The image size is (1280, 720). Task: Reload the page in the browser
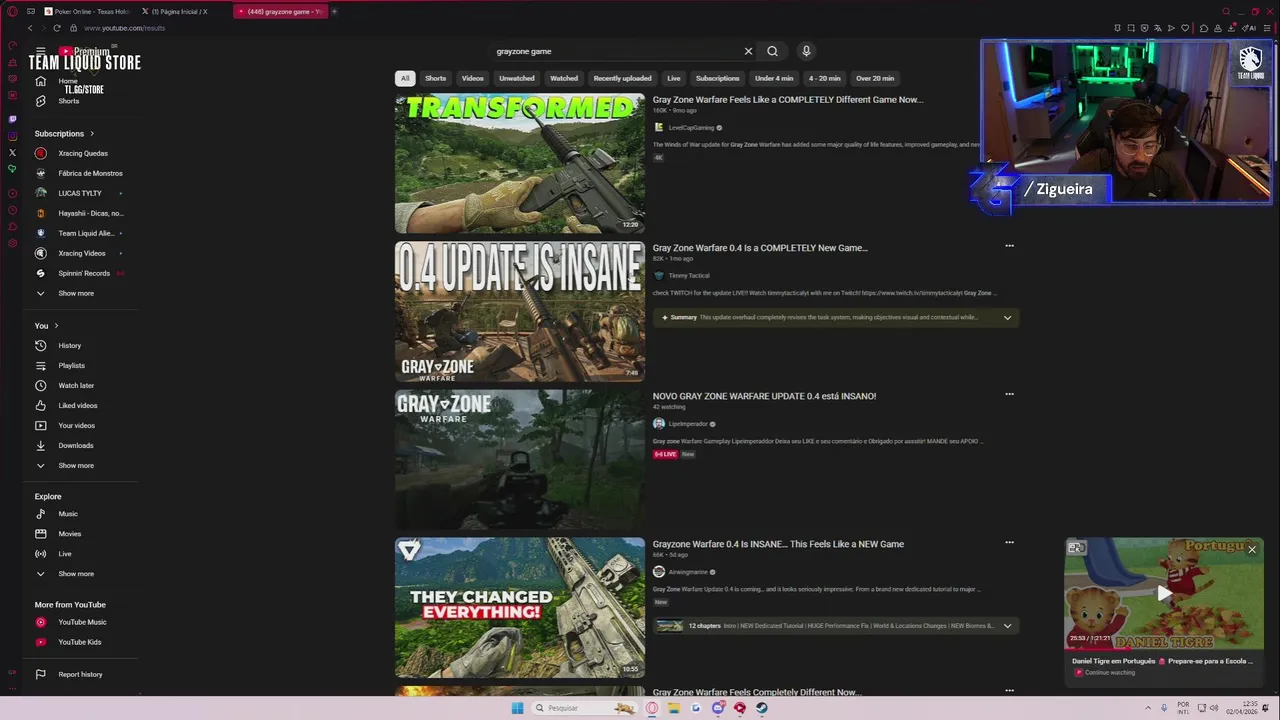(x=56, y=28)
